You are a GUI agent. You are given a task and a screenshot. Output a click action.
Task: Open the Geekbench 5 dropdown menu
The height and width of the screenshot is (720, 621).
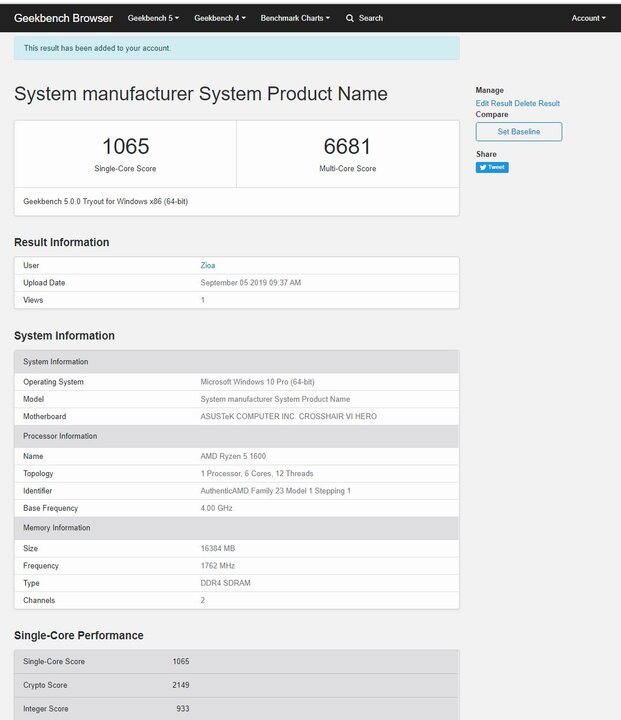tap(153, 18)
